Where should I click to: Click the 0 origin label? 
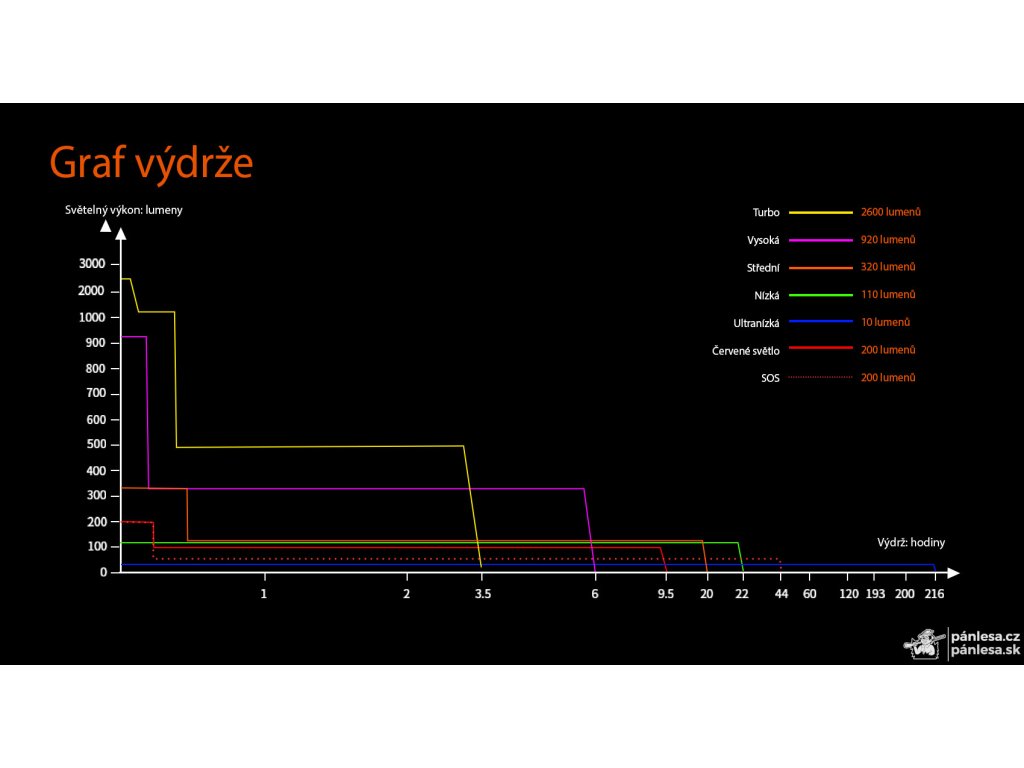pyautogui.click(x=103, y=572)
